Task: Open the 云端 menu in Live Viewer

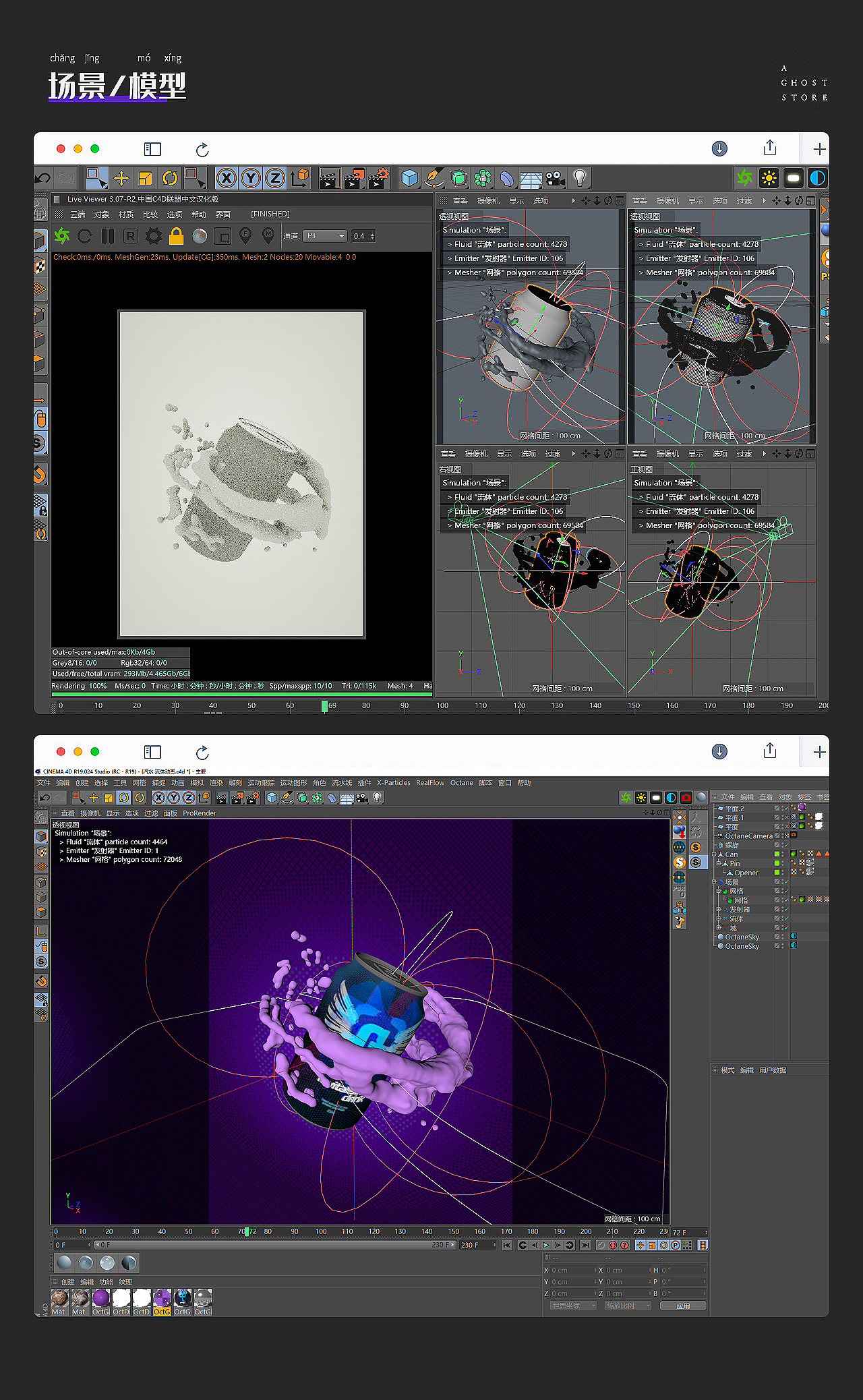Action: (x=78, y=214)
